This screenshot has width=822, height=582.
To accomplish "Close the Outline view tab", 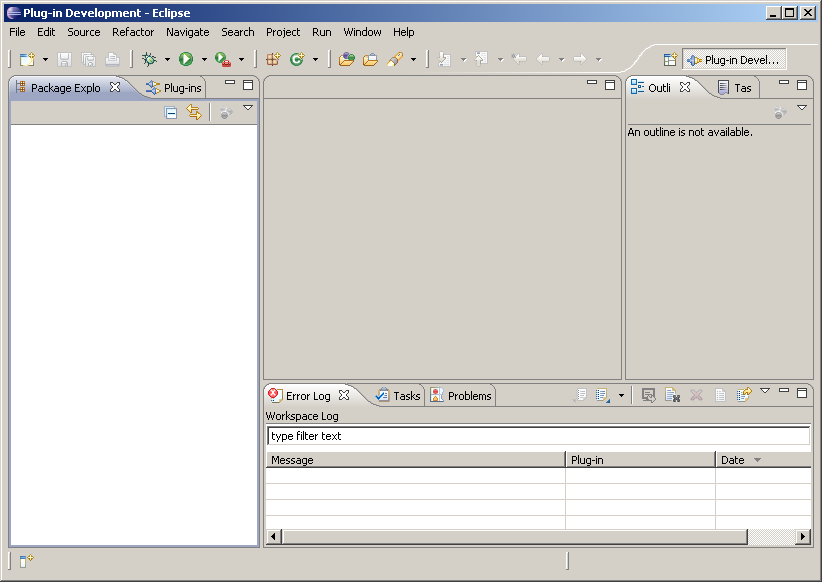I will (685, 87).
